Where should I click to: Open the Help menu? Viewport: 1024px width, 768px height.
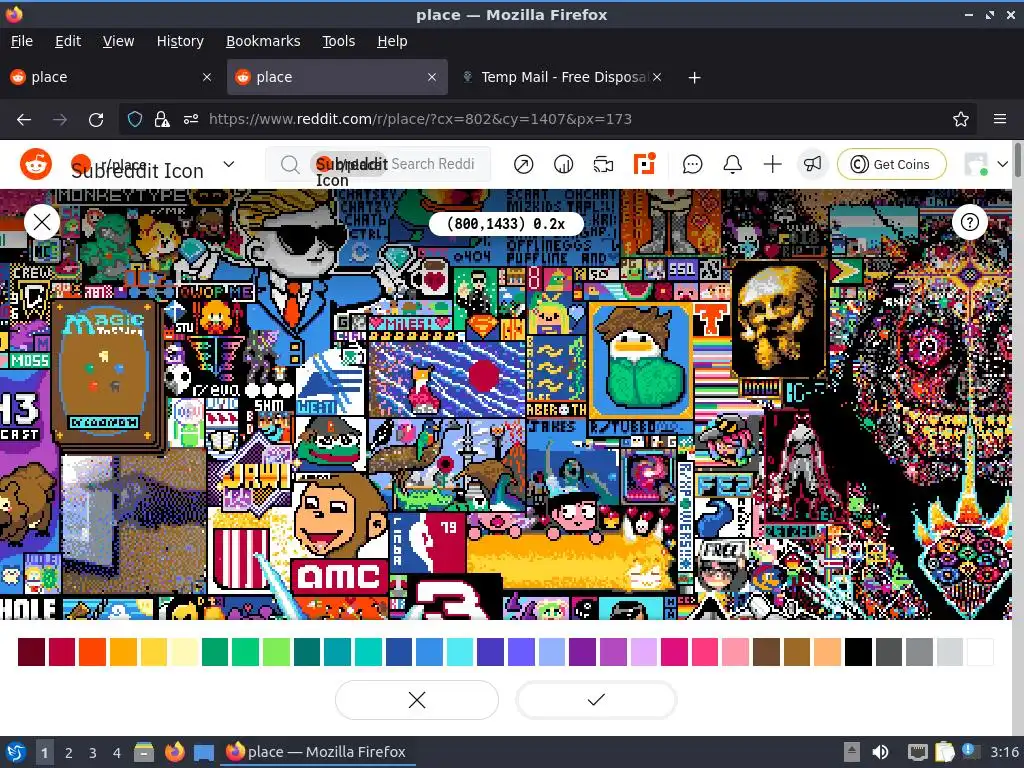(x=392, y=41)
